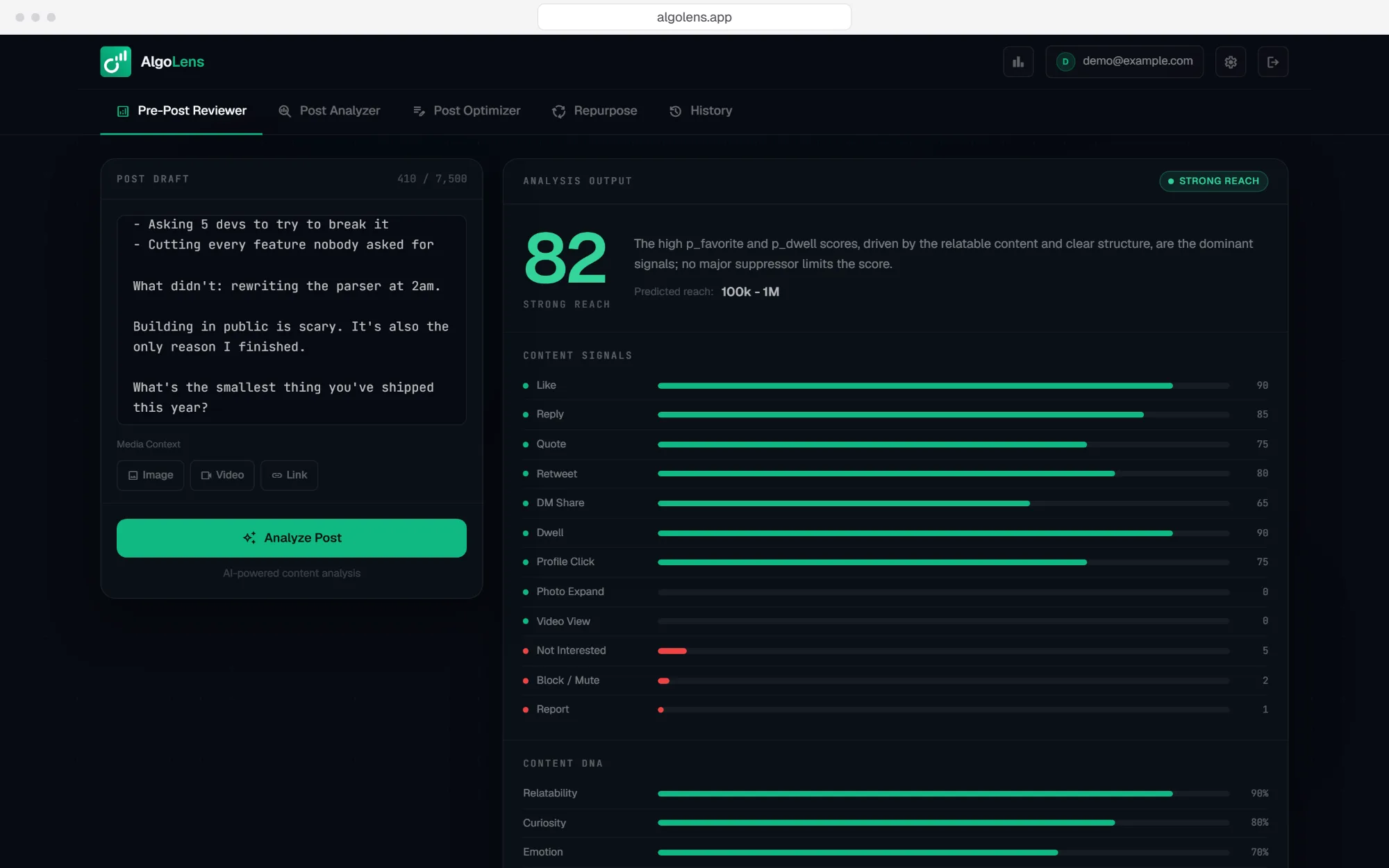Click the Relatability DNA label
Viewport: 1389px width, 868px height.
(x=550, y=793)
